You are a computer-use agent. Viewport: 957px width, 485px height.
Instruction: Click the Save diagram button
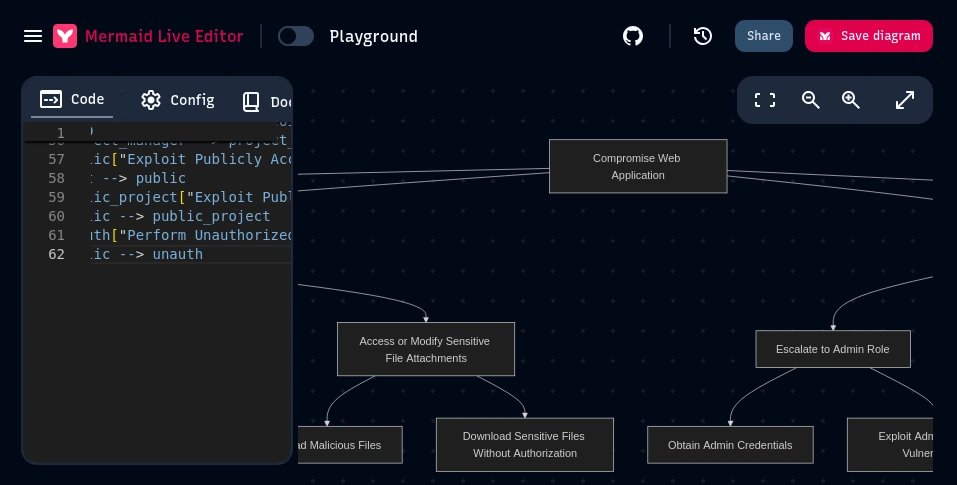point(869,36)
